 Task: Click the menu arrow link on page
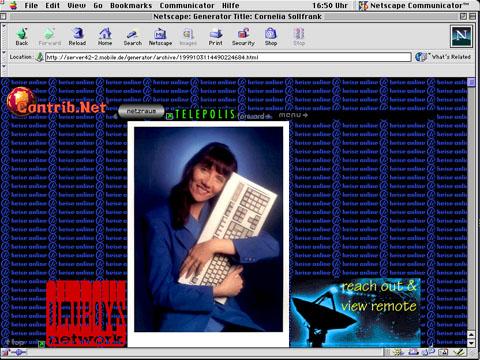(293, 115)
